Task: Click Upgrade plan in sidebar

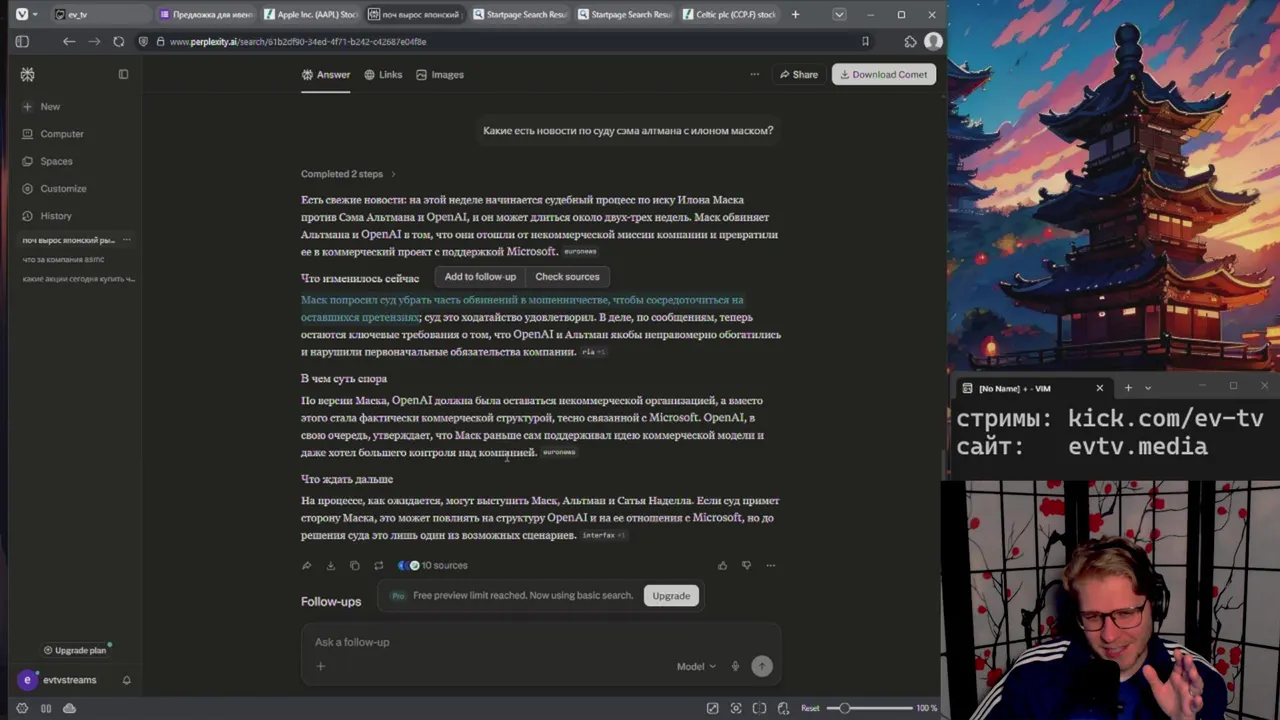Action: pyautogui.click(x=75, y=650)
